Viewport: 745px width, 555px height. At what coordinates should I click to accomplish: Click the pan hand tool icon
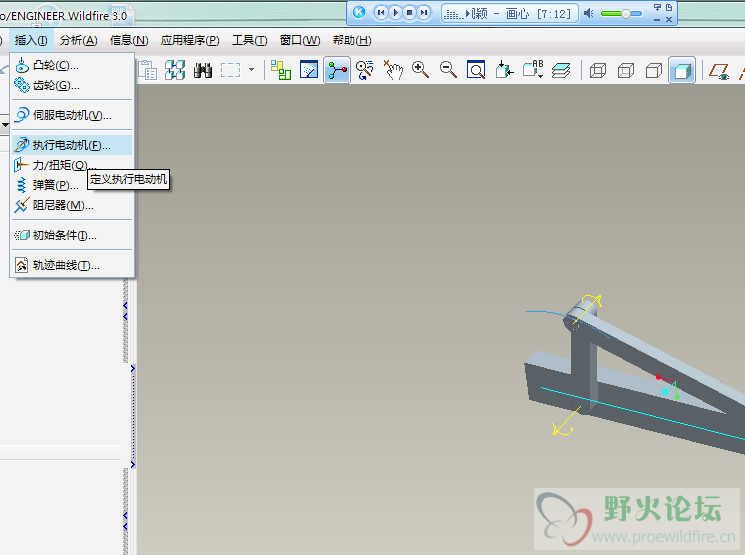pyautogui.click(x=393, y=70)
